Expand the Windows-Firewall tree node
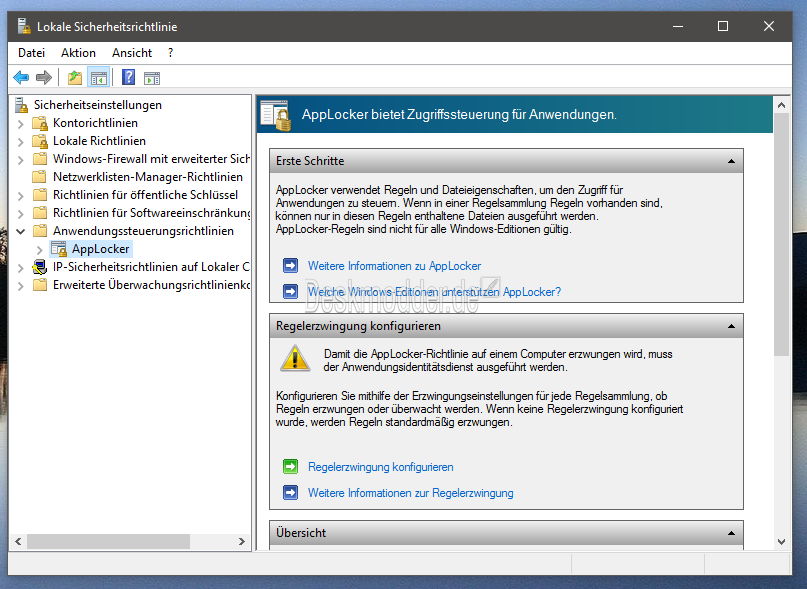Viewport: 807px width, 589px height. tap(21, 160)
